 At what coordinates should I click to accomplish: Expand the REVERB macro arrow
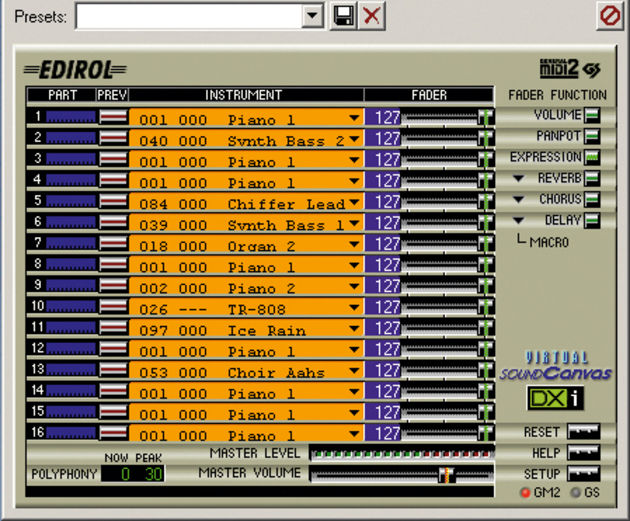519,178
